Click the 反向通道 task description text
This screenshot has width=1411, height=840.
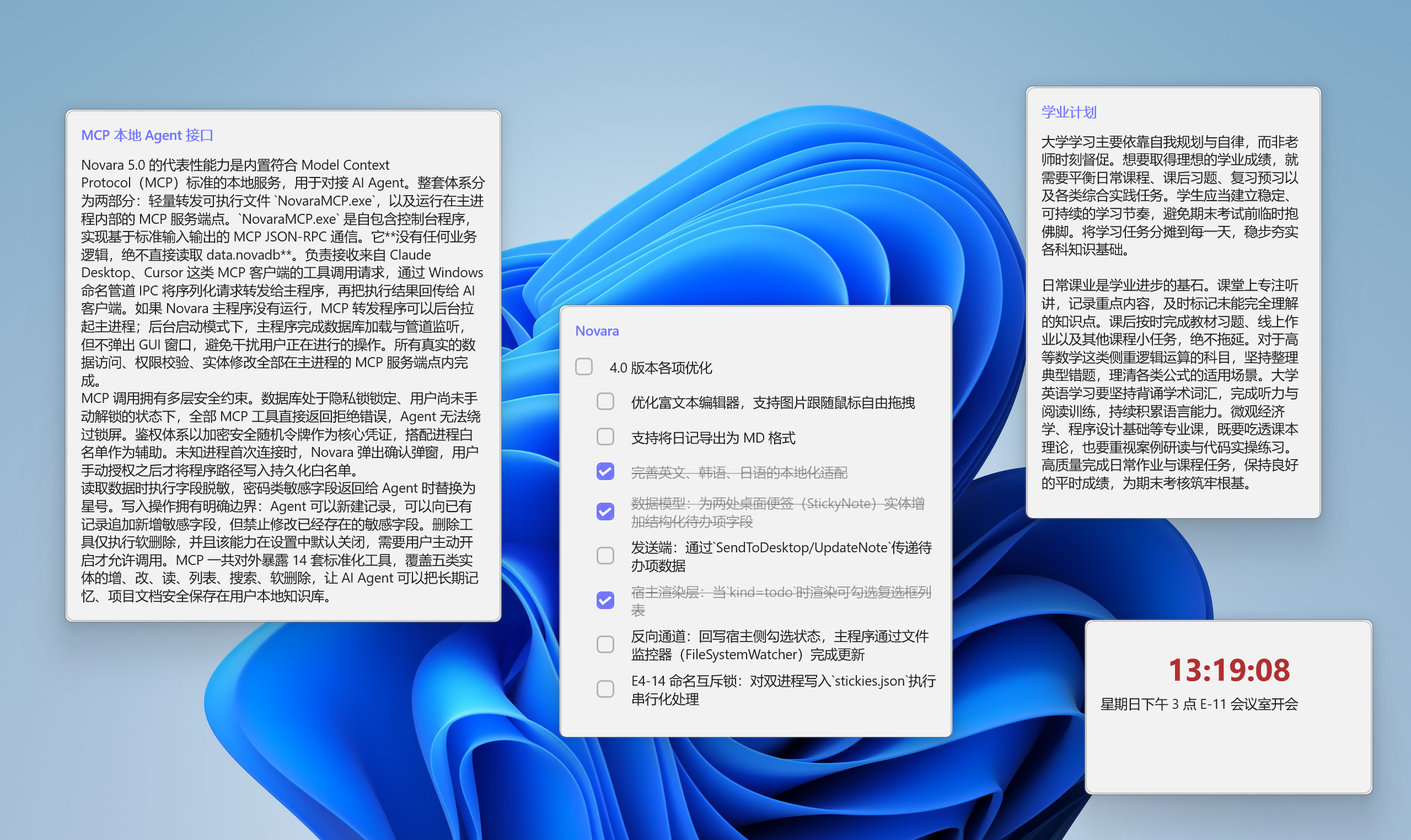(x=780, y=645)
